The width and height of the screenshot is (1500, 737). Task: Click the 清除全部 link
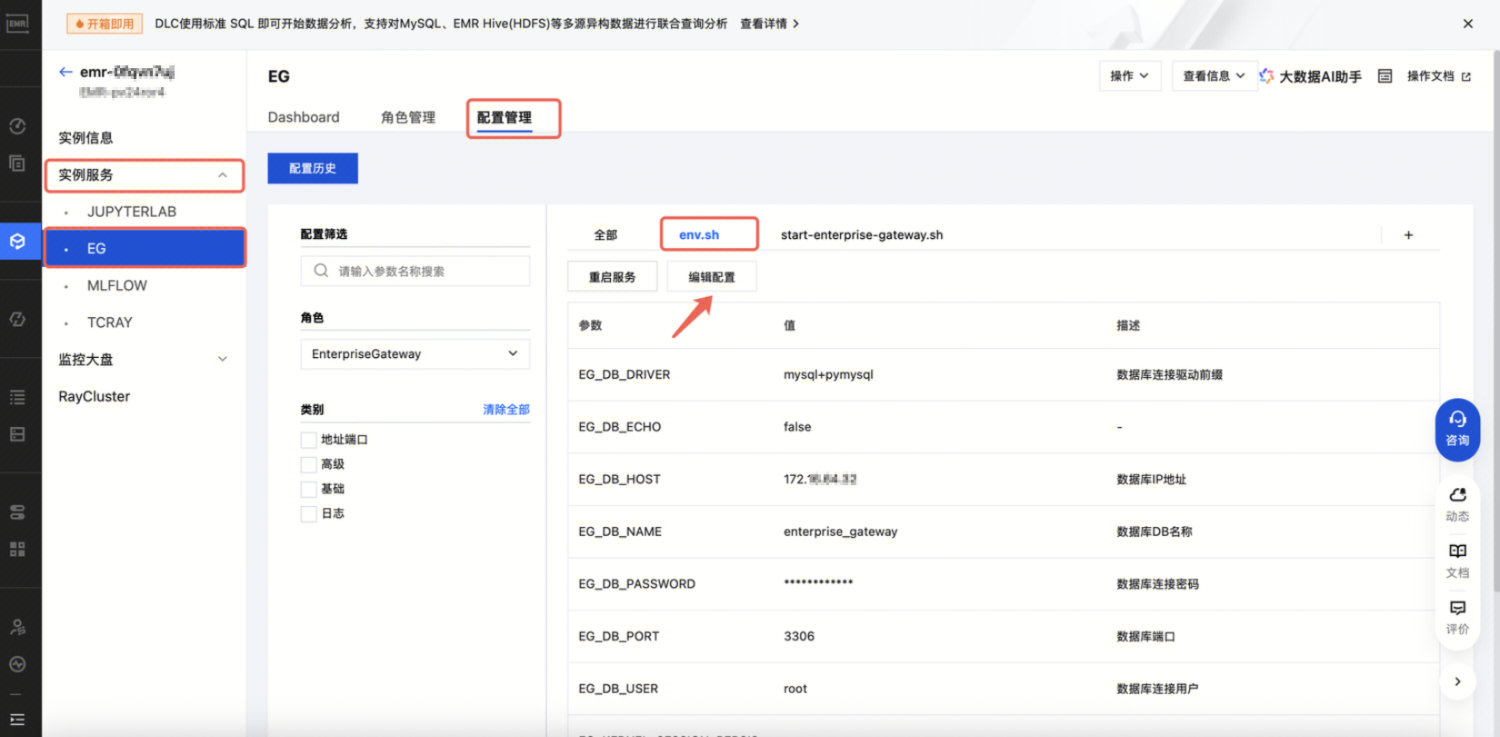[x=506, y=409]
